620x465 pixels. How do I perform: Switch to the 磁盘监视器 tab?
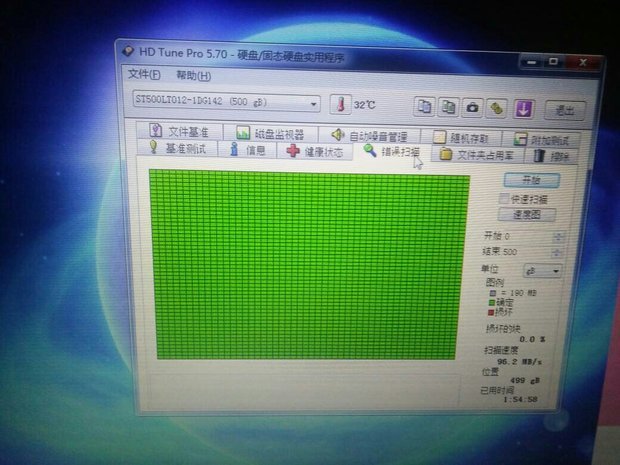(x=271, y=134)
